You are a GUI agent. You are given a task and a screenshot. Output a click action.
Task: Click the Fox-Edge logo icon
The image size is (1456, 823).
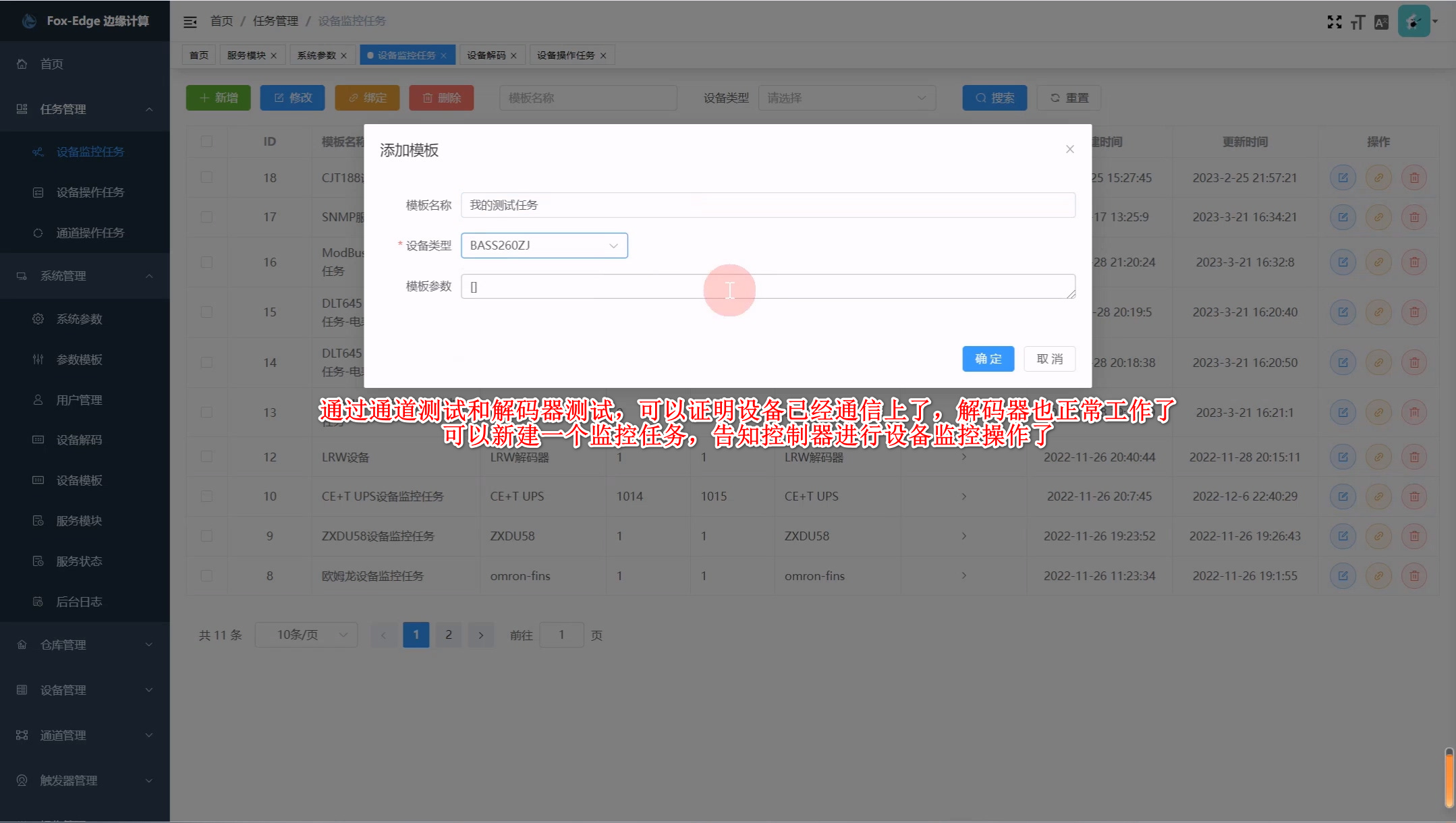coord(29,21)
